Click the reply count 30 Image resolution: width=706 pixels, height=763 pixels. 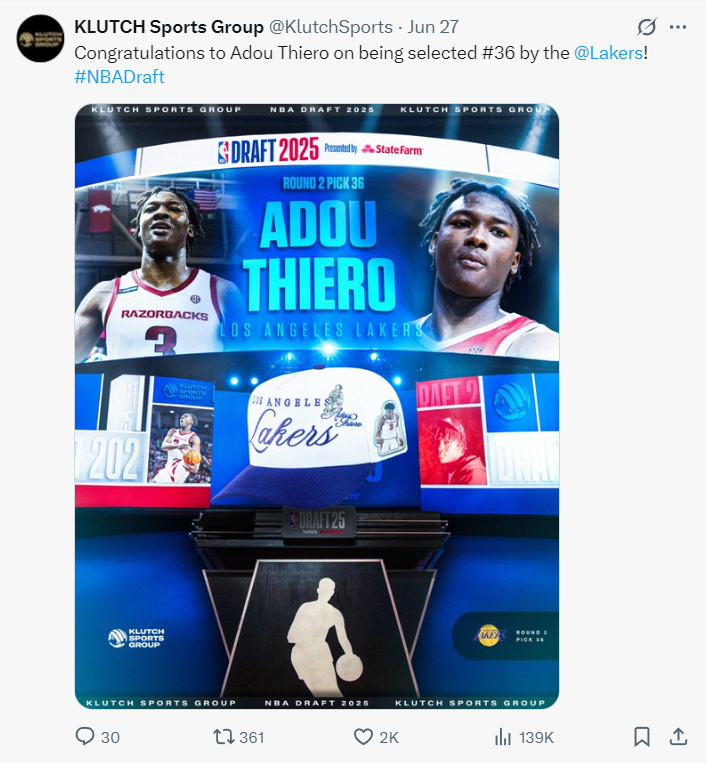(x=110, y=737)
